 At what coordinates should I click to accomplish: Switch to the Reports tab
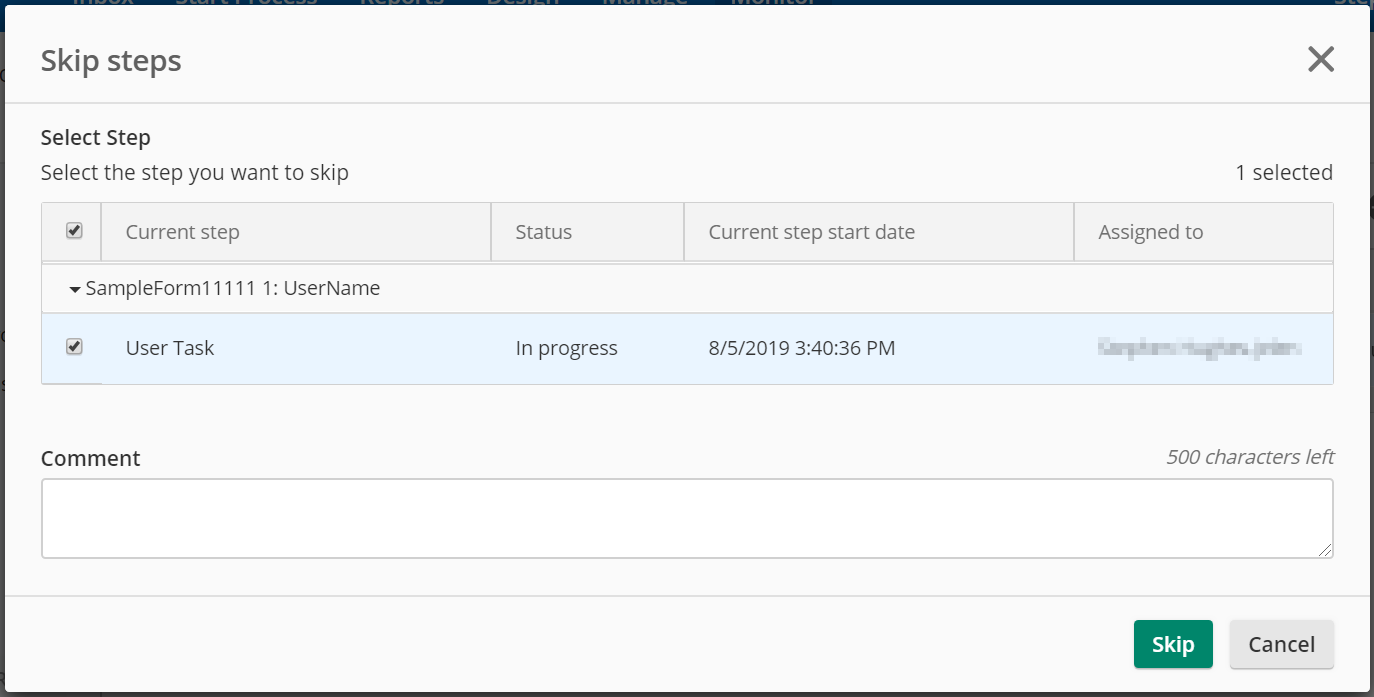[x=401, y=3]
